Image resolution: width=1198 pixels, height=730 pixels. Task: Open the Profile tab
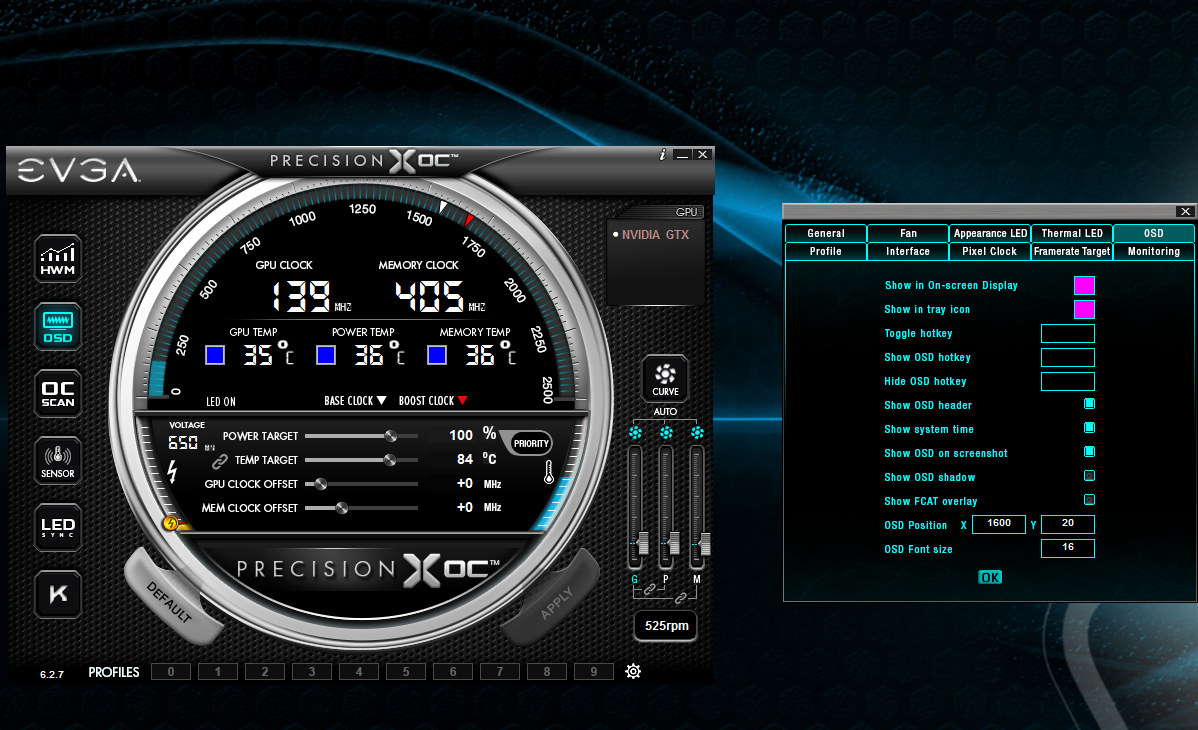826,251
